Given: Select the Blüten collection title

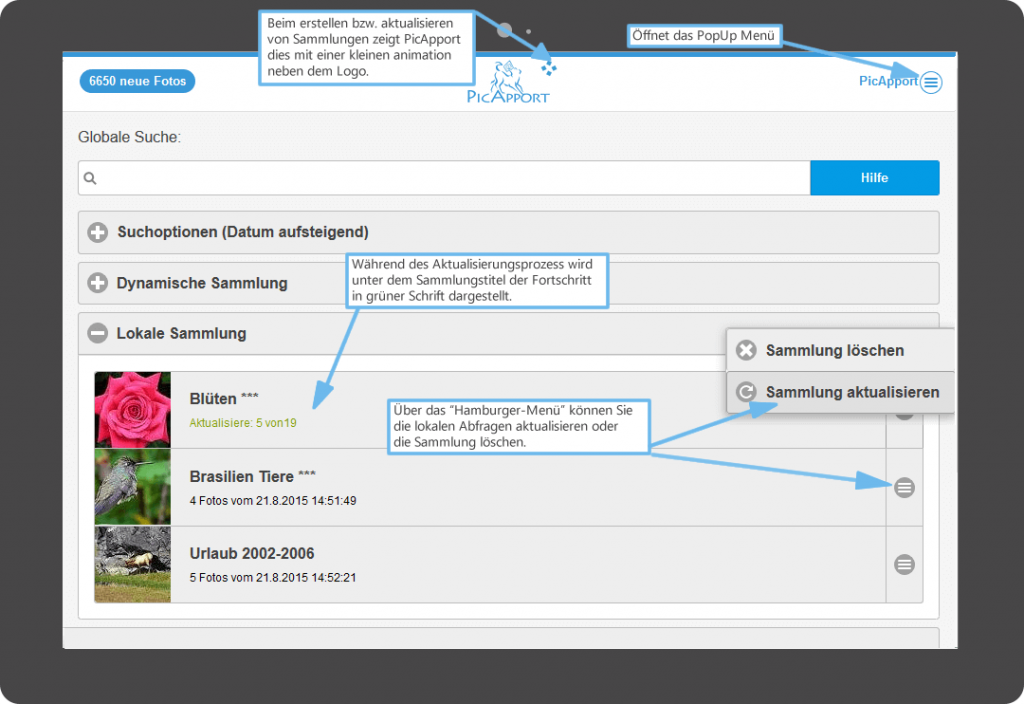Looking at the screenshot, I should tap(224, 399).
